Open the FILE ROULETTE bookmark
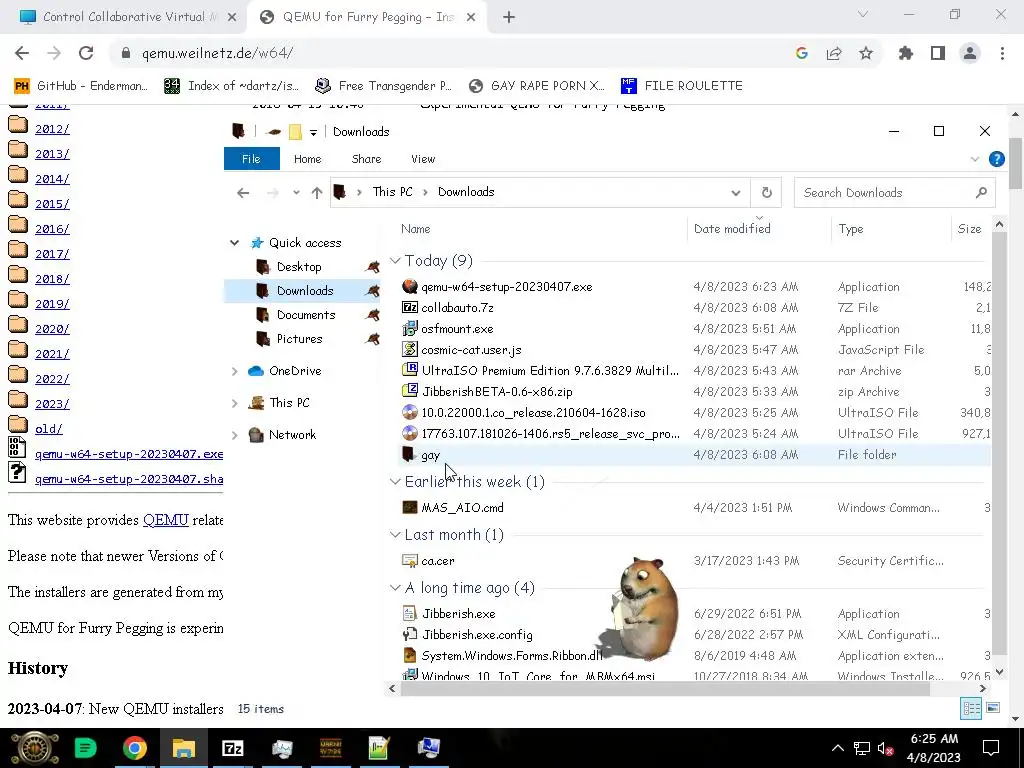This screenshot has width=1024, height=768. (x=682, y=86)
